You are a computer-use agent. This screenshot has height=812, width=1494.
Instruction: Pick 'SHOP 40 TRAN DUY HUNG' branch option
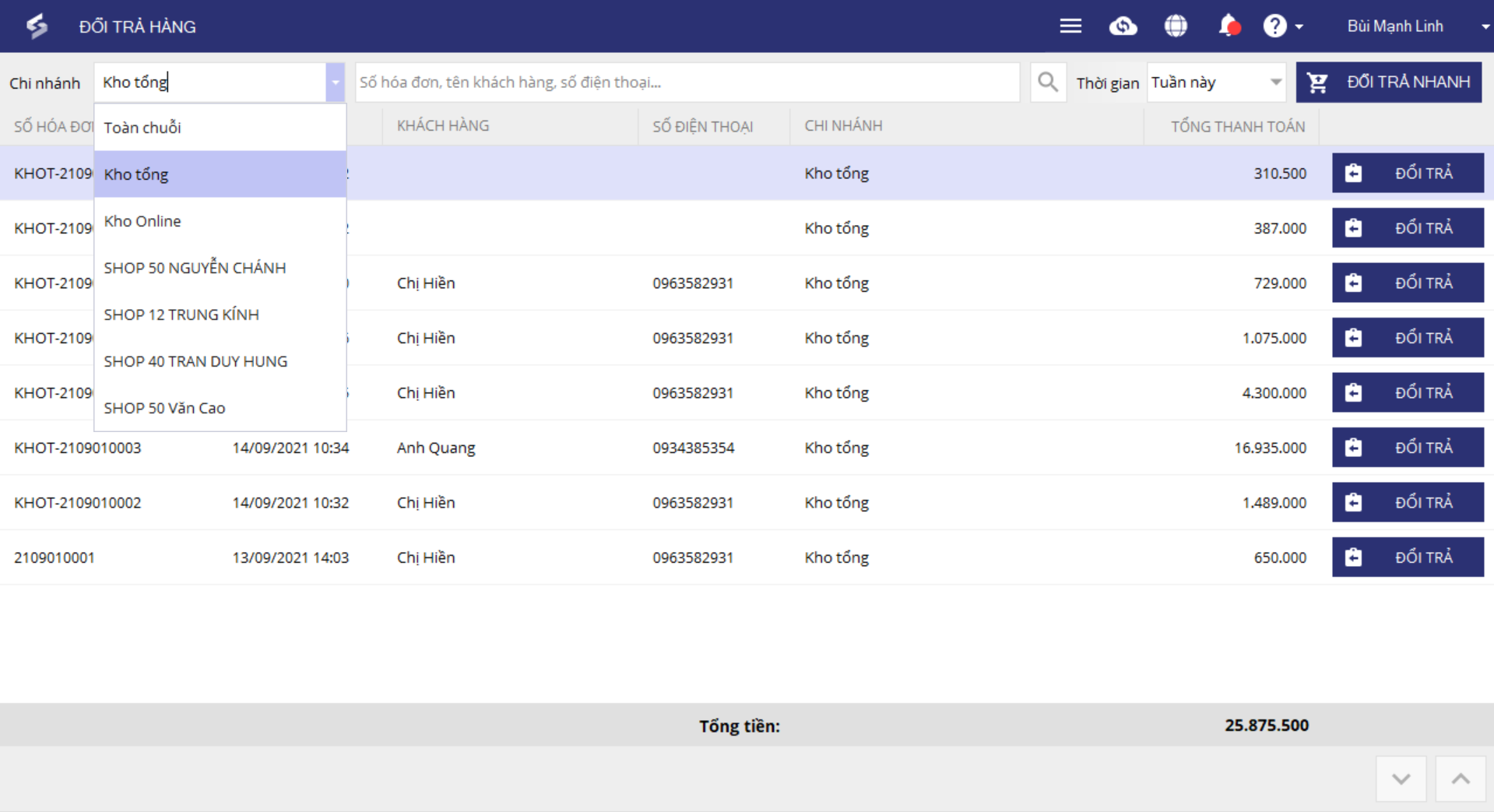click(220, 361)
